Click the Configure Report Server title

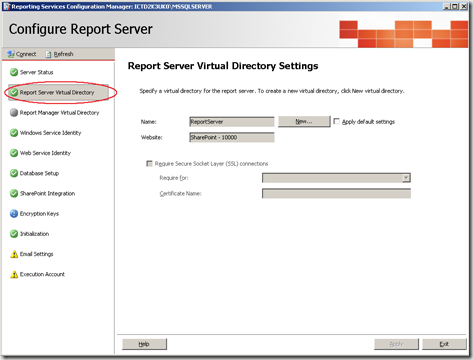(x=81, y=29)
